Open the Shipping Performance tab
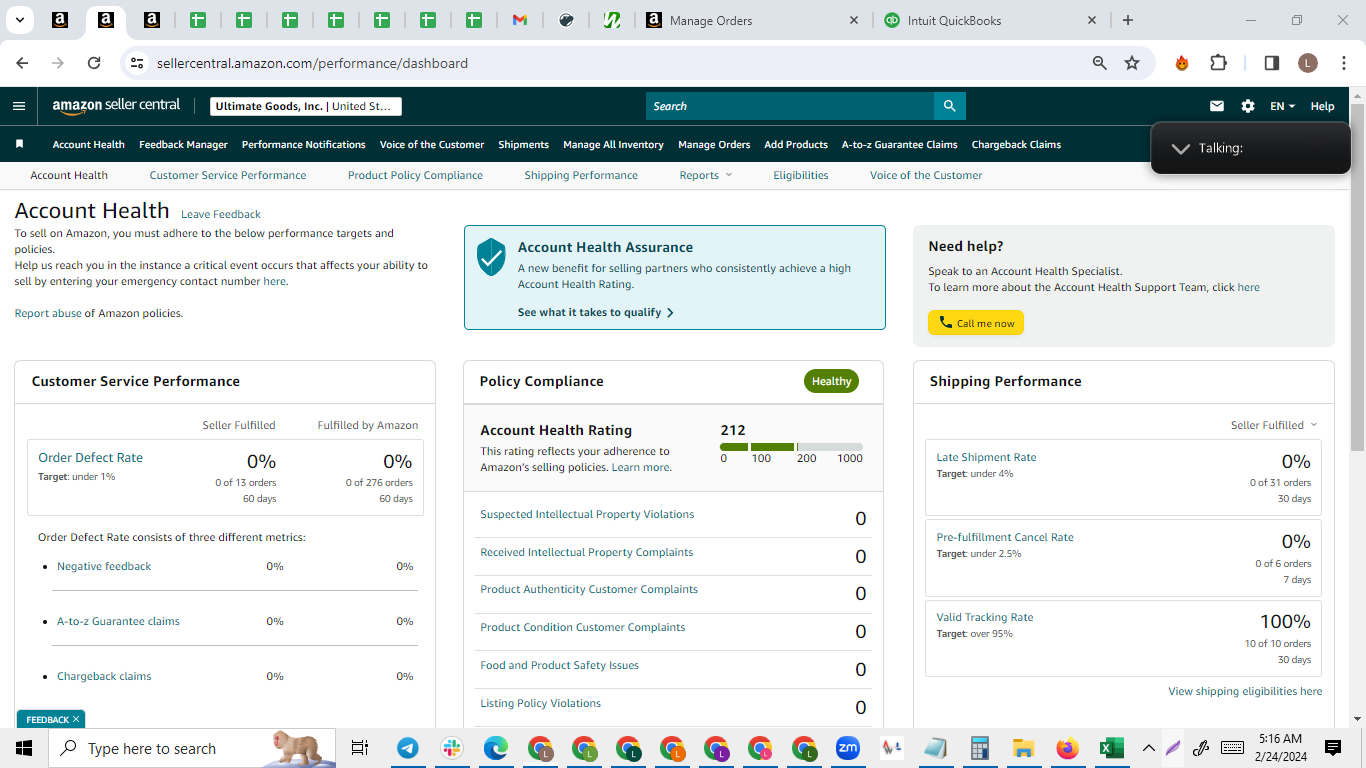This screenshot has width=1366, height=768. [581, 175]
